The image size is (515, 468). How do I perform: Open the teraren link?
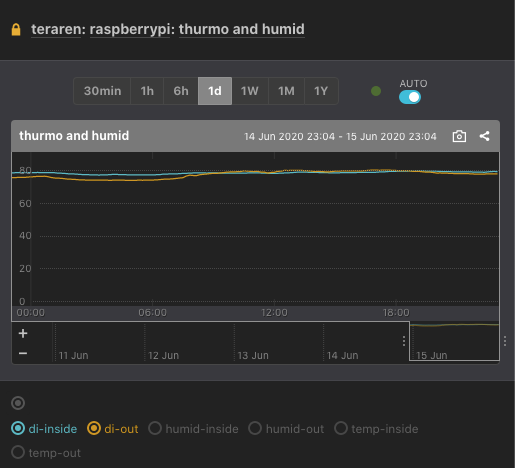coord(56,29)
